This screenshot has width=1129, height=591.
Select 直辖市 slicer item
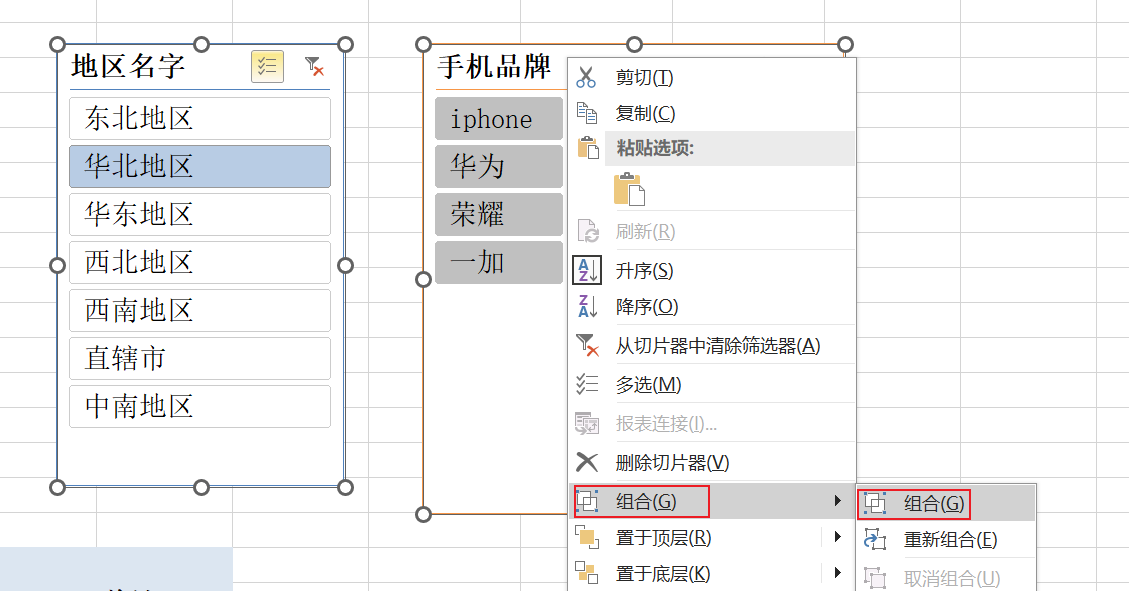(x=200, y=358)
